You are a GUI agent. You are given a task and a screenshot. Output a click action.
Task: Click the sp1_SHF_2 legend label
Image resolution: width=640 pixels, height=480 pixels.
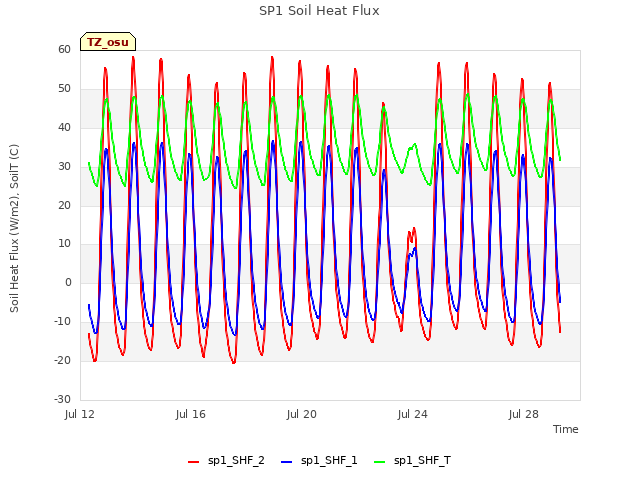(236, 460)
